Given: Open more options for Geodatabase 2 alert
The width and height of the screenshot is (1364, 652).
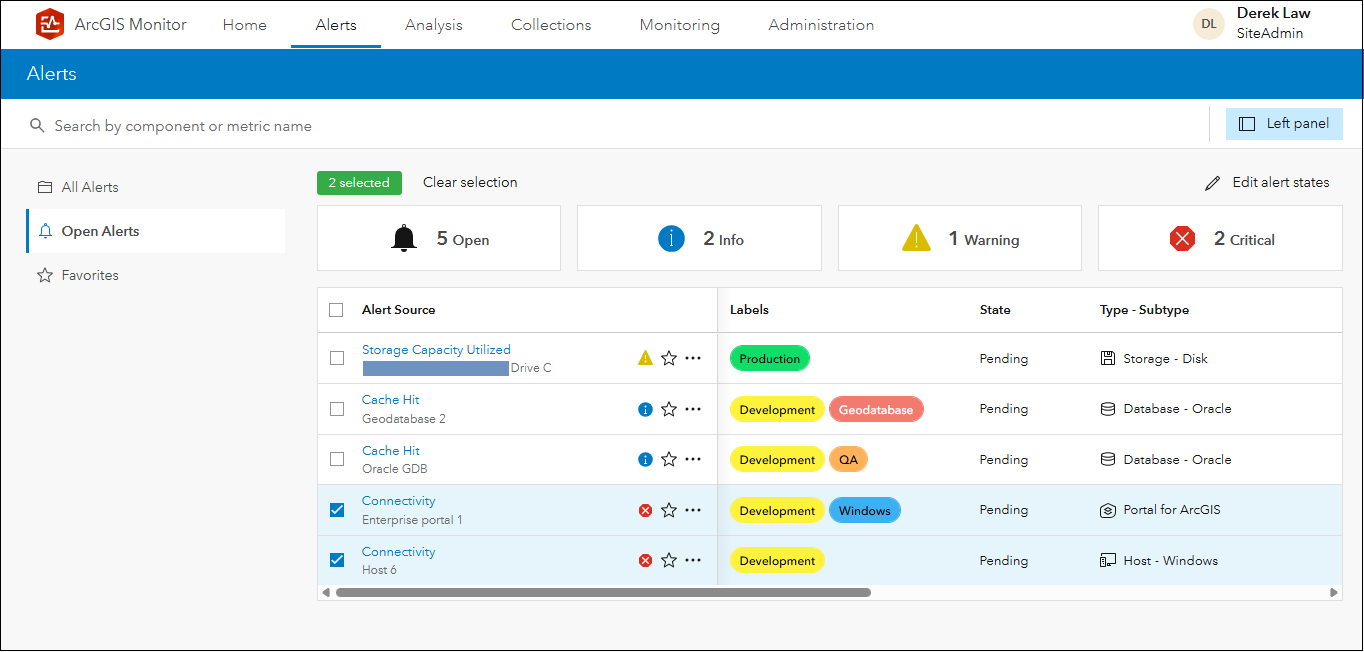Looking at the screenshot, I should [x=693, y=409].
